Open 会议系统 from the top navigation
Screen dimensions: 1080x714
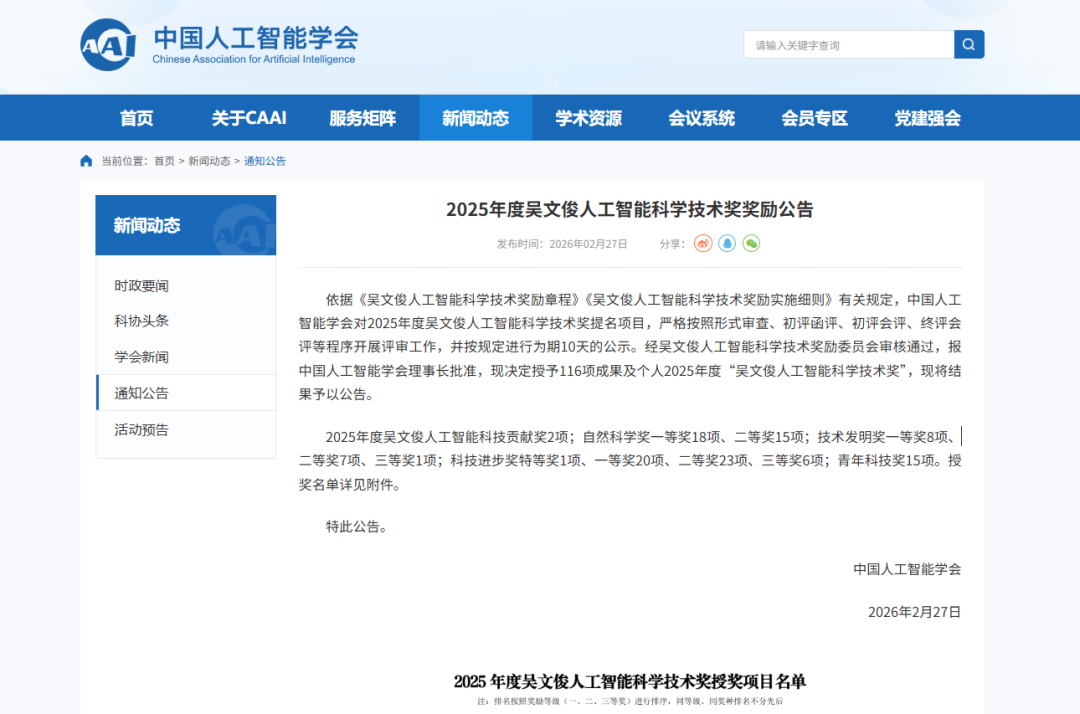click(701, 118)
